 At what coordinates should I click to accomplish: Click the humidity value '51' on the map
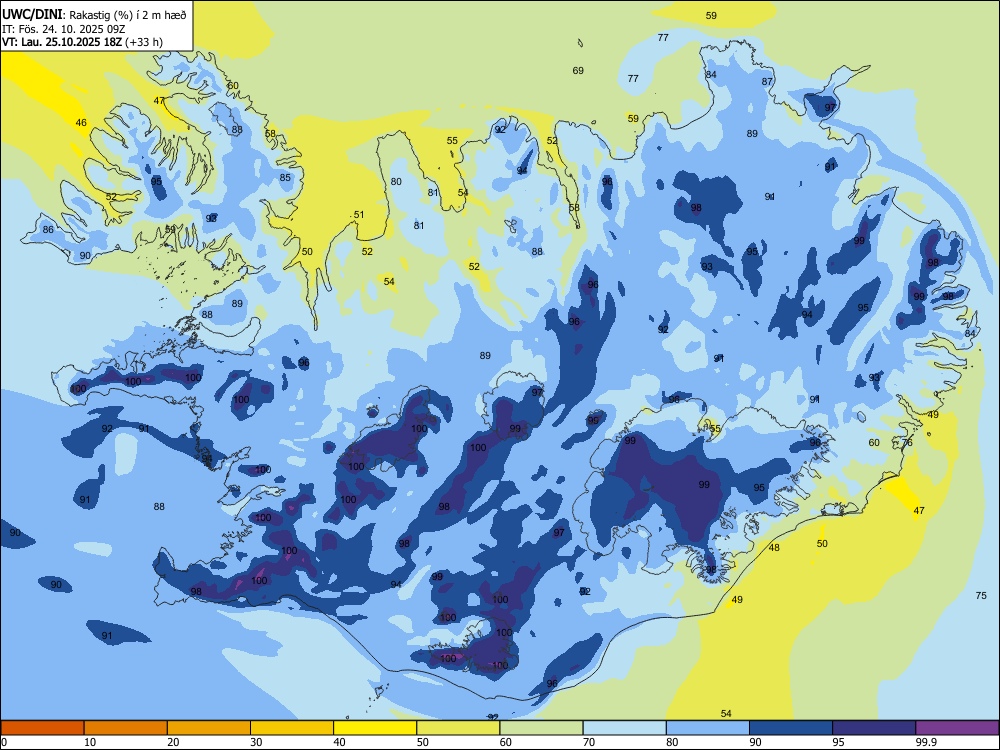pyautogui.click(x=359, y=215)
